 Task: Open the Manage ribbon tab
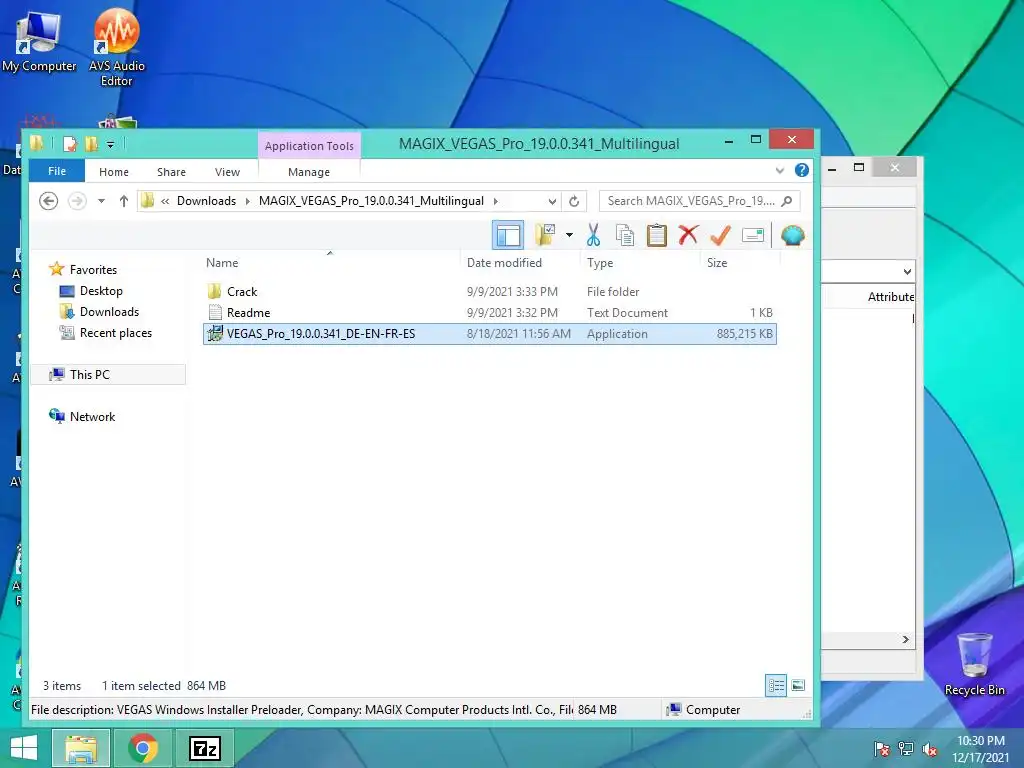(309, 172)
